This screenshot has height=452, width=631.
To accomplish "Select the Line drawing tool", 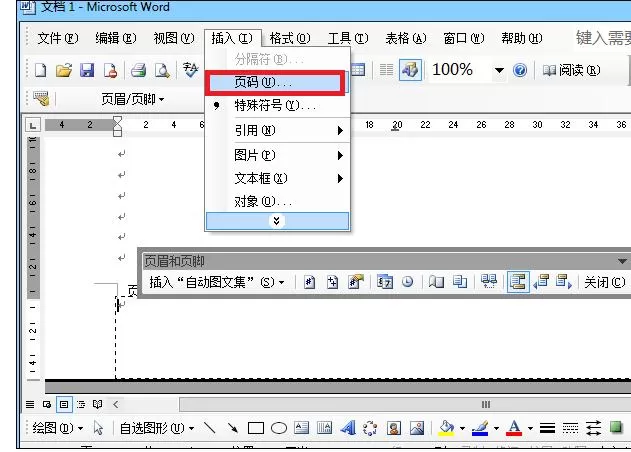I will pos(210,428).
